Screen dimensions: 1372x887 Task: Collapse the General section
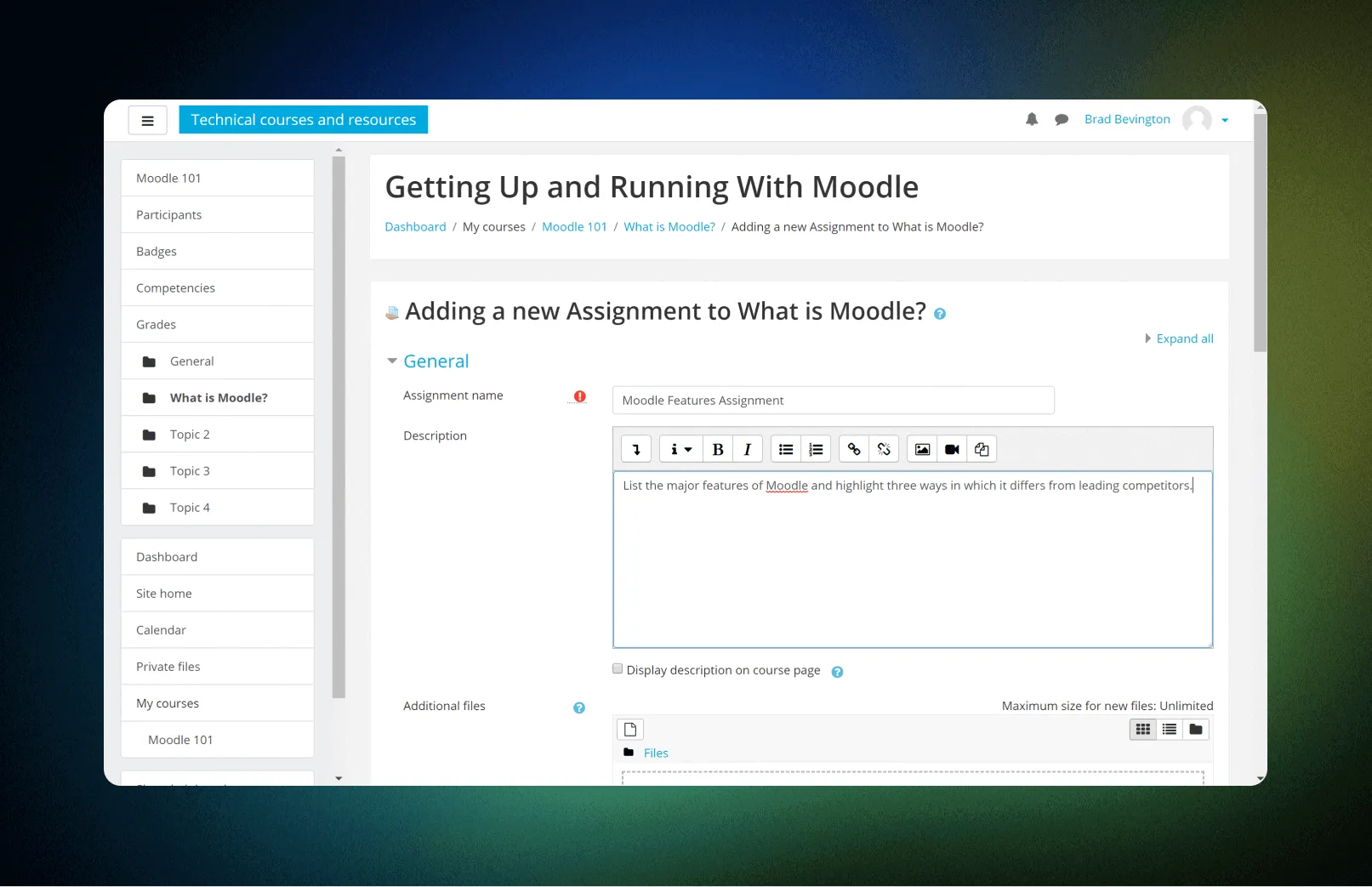(392, 361)
